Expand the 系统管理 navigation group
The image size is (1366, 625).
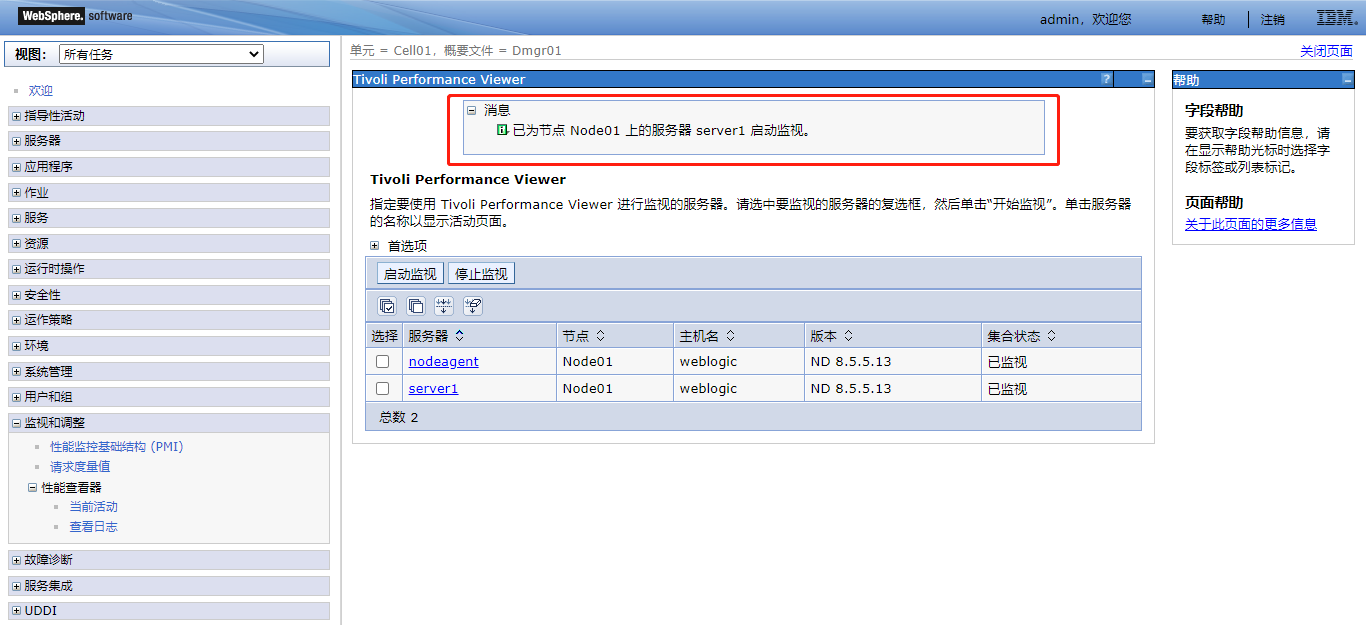16,372
